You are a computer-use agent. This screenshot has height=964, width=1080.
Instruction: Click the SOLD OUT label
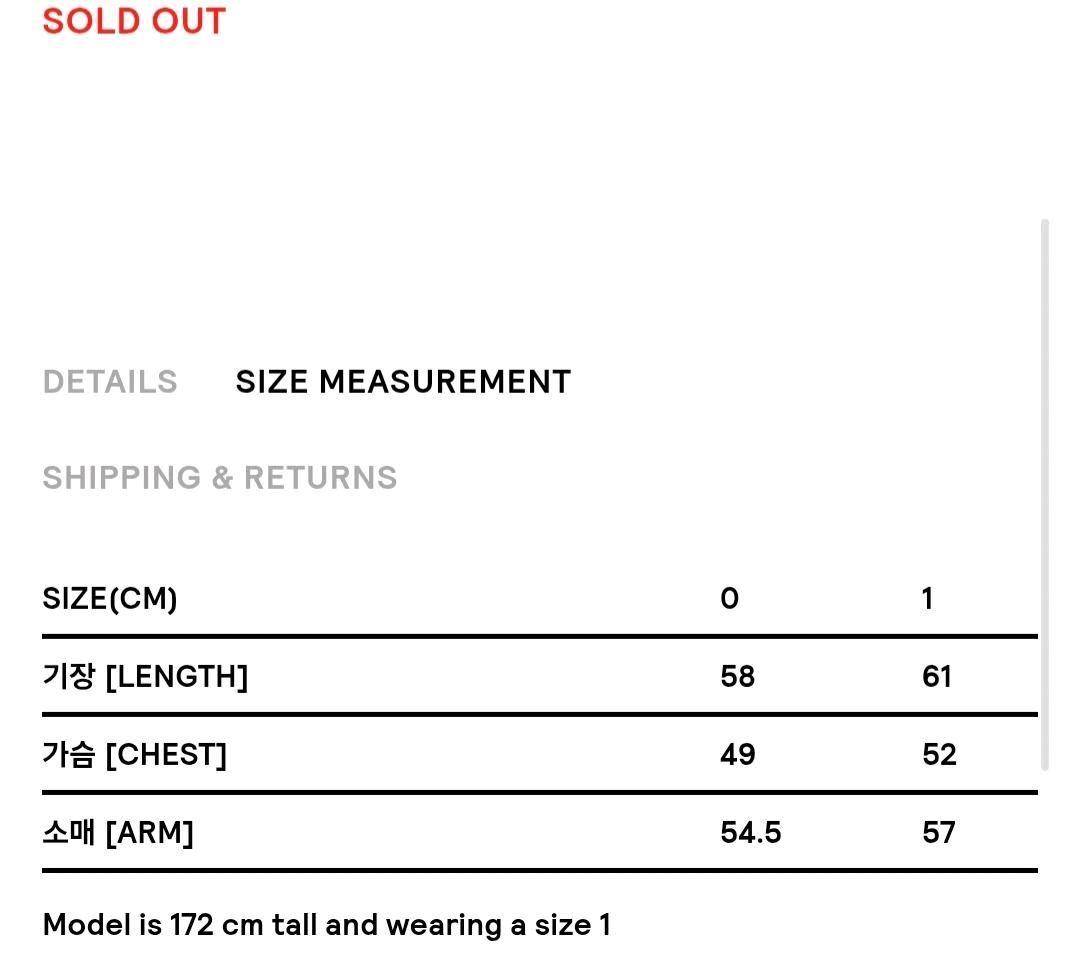click(x=134, y=21)
